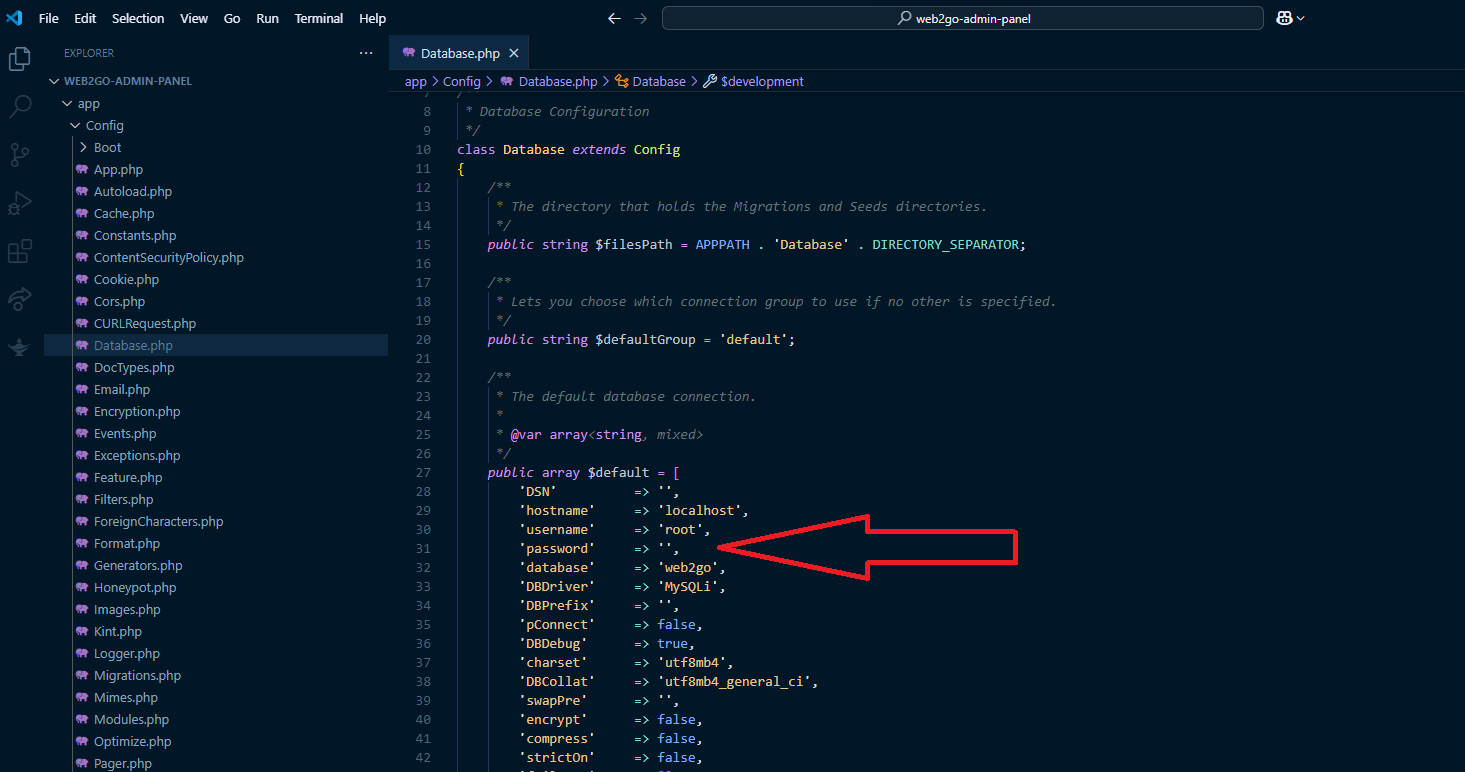Collapse the WEB2GO-ADMIN-PANEL root section
Image resolution: width=1465 pixels, height=772 pixels.
(127, 81)
